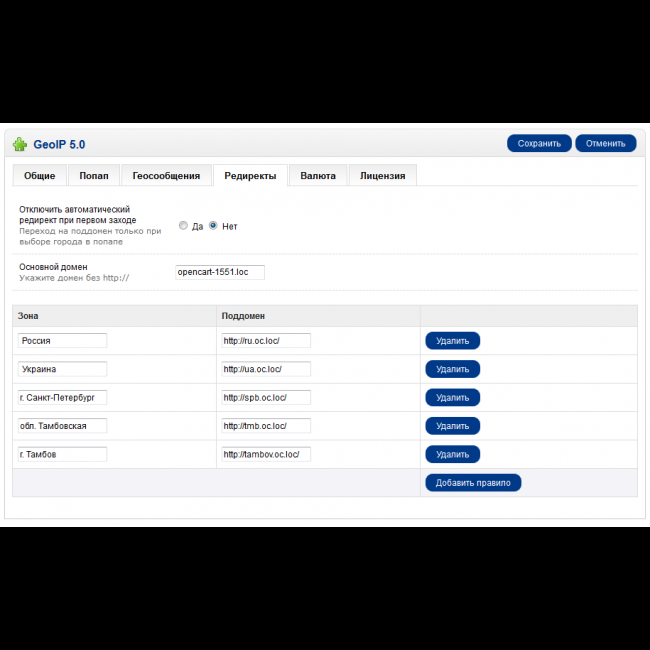
Task: Click the green GeoIP puzzle icon
Action: pyautogui.click(x=19, y=144)
